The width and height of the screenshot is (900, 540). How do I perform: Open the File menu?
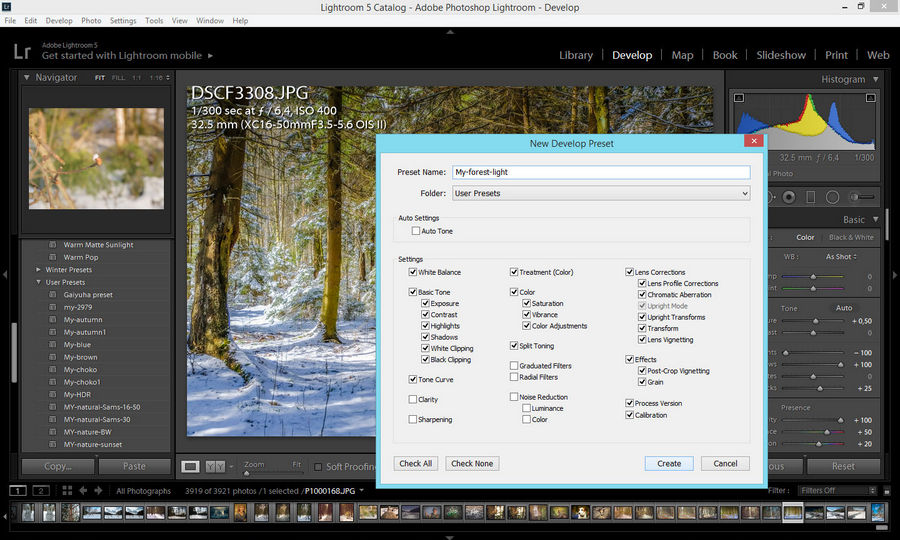pos(10,21)
